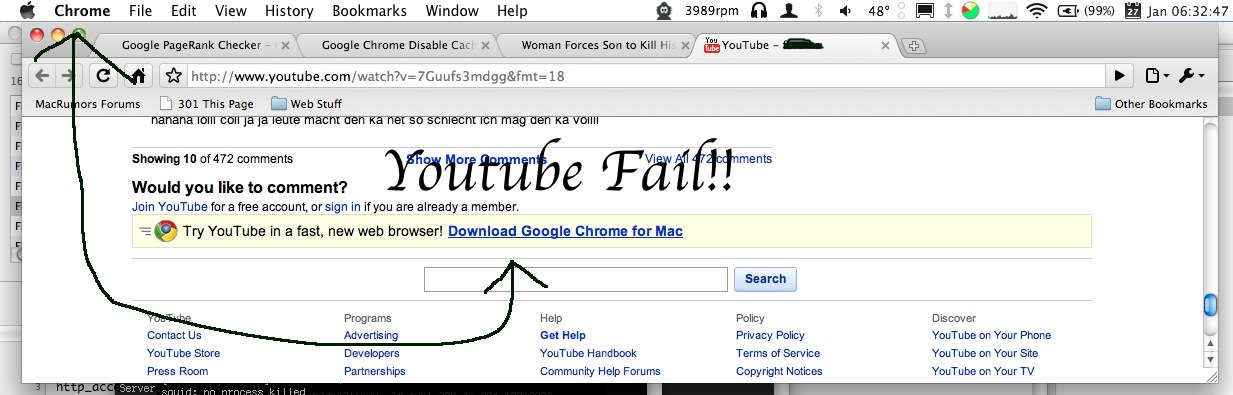Click the headphones menu bar icon
Image resolution: width=1233 pixels, height=395 pixels.
click(759, 11)
